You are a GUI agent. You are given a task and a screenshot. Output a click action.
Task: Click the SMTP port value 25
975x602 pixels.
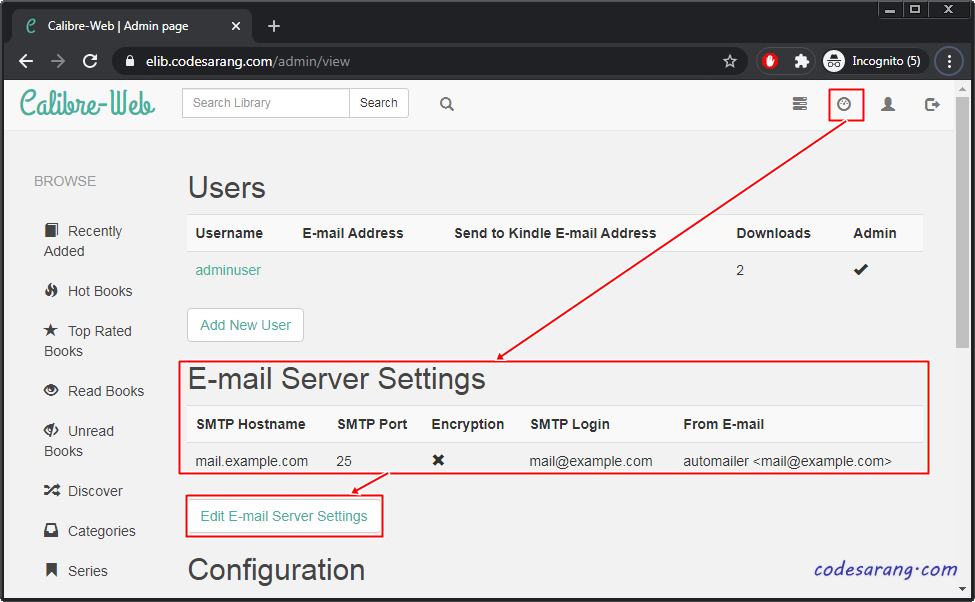coord(344,461)
